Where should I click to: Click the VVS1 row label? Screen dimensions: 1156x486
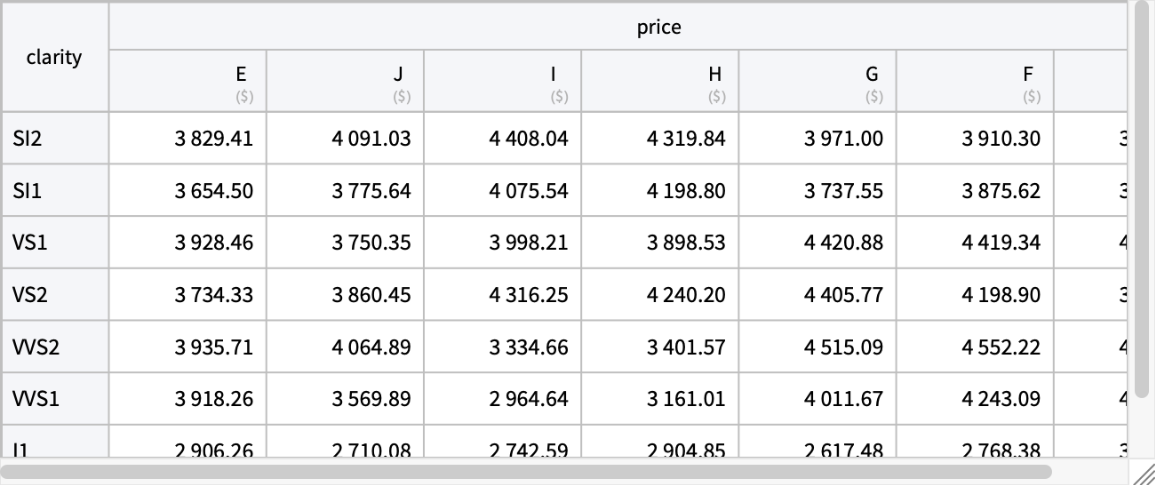click(55, 399)
